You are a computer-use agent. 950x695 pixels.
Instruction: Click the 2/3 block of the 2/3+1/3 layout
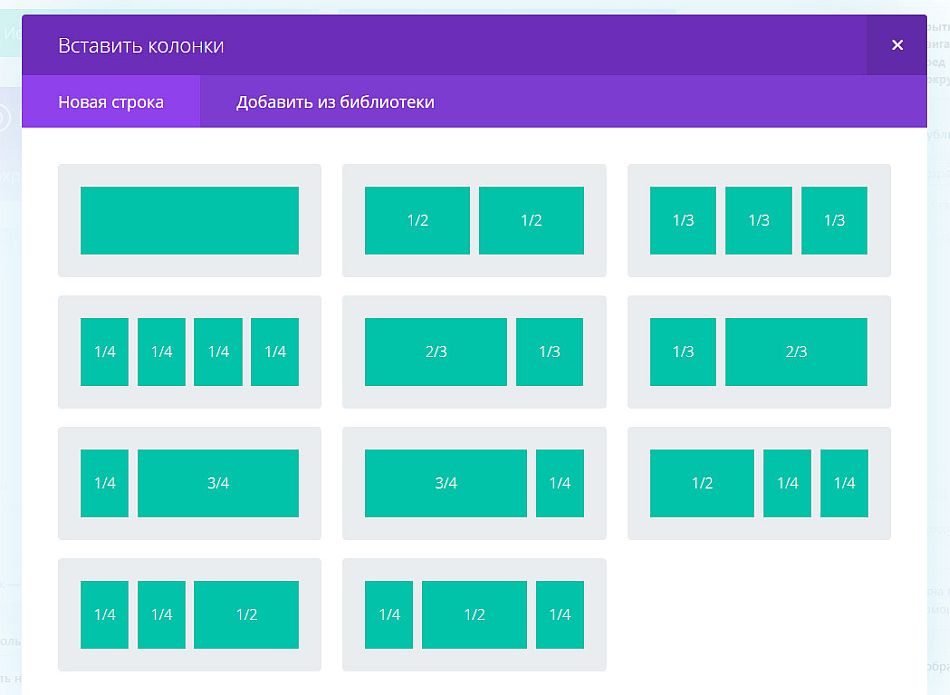437,351
